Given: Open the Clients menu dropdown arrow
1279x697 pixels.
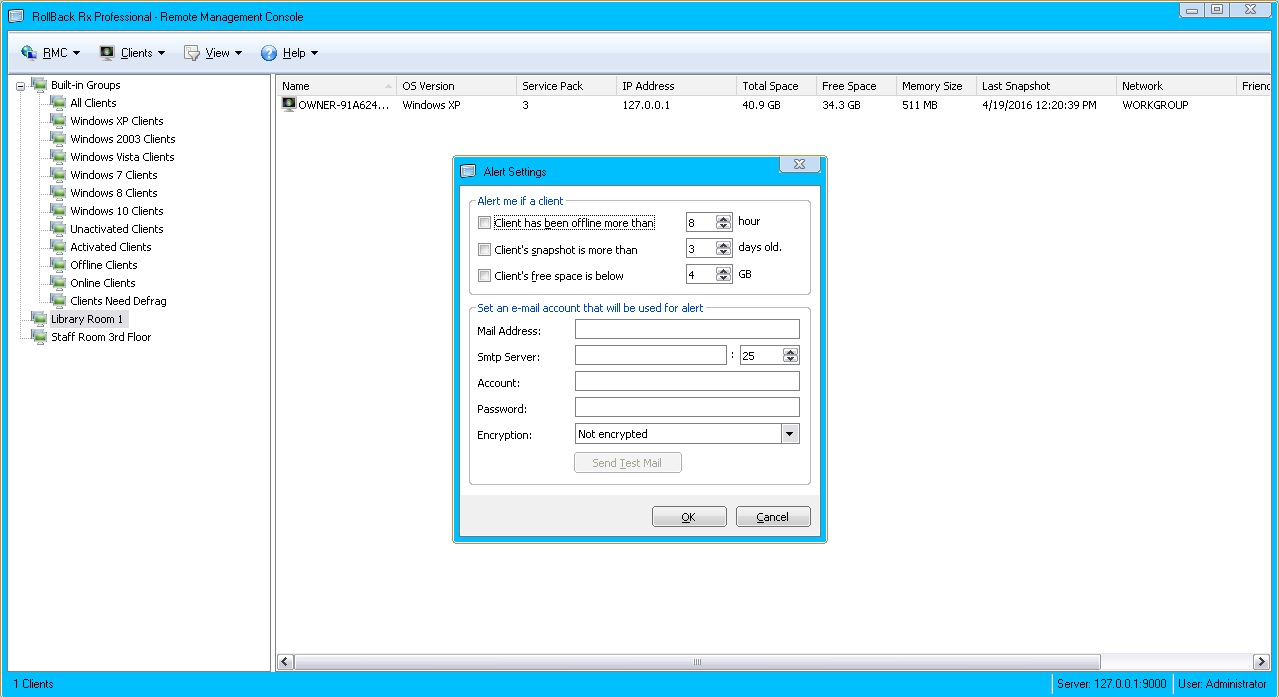Looking at the screenshot, I should pyautogui.click(x=161, y=53).
